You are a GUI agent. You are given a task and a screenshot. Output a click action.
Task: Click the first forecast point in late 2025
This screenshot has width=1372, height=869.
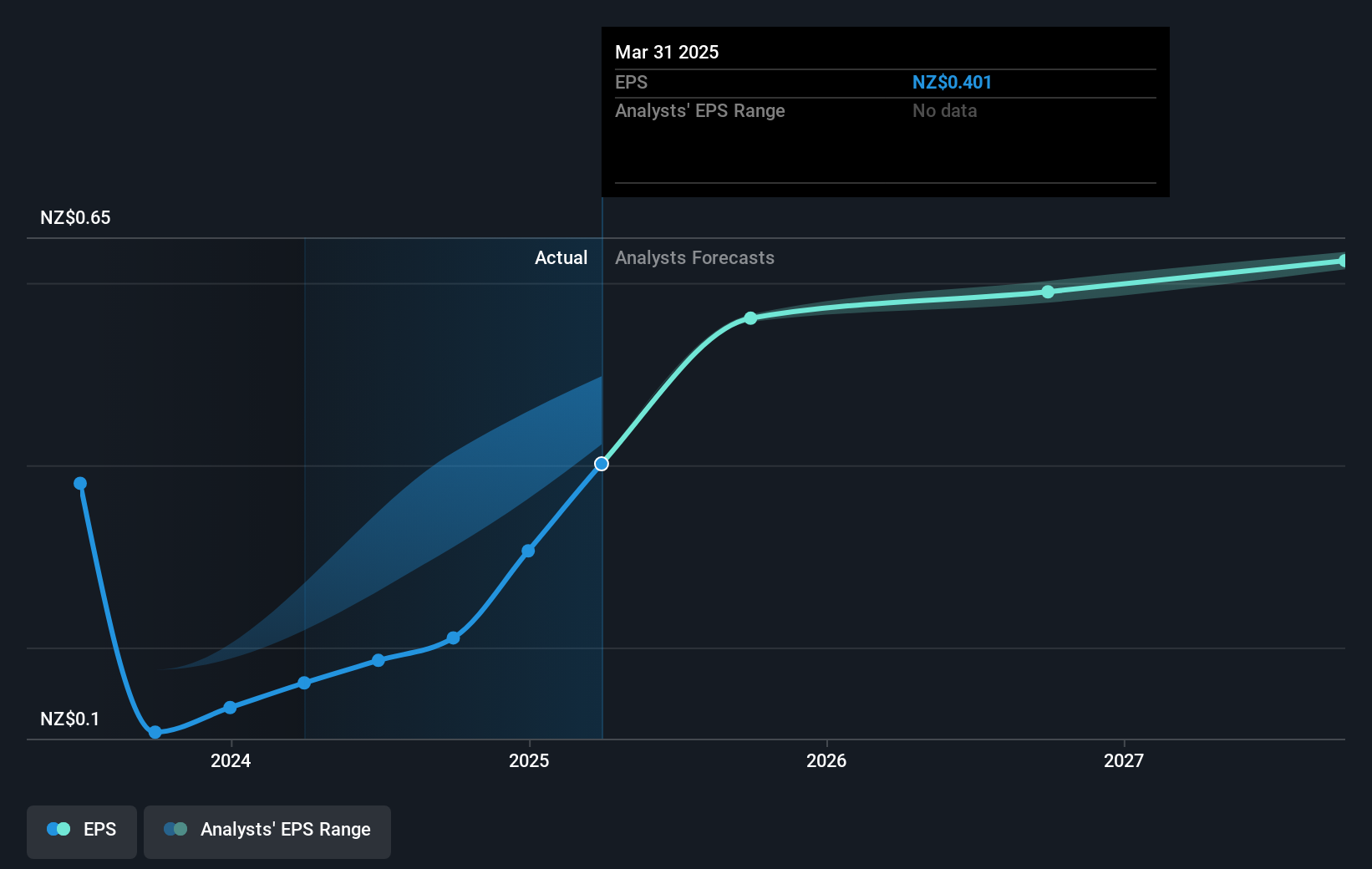coord(750,318)
